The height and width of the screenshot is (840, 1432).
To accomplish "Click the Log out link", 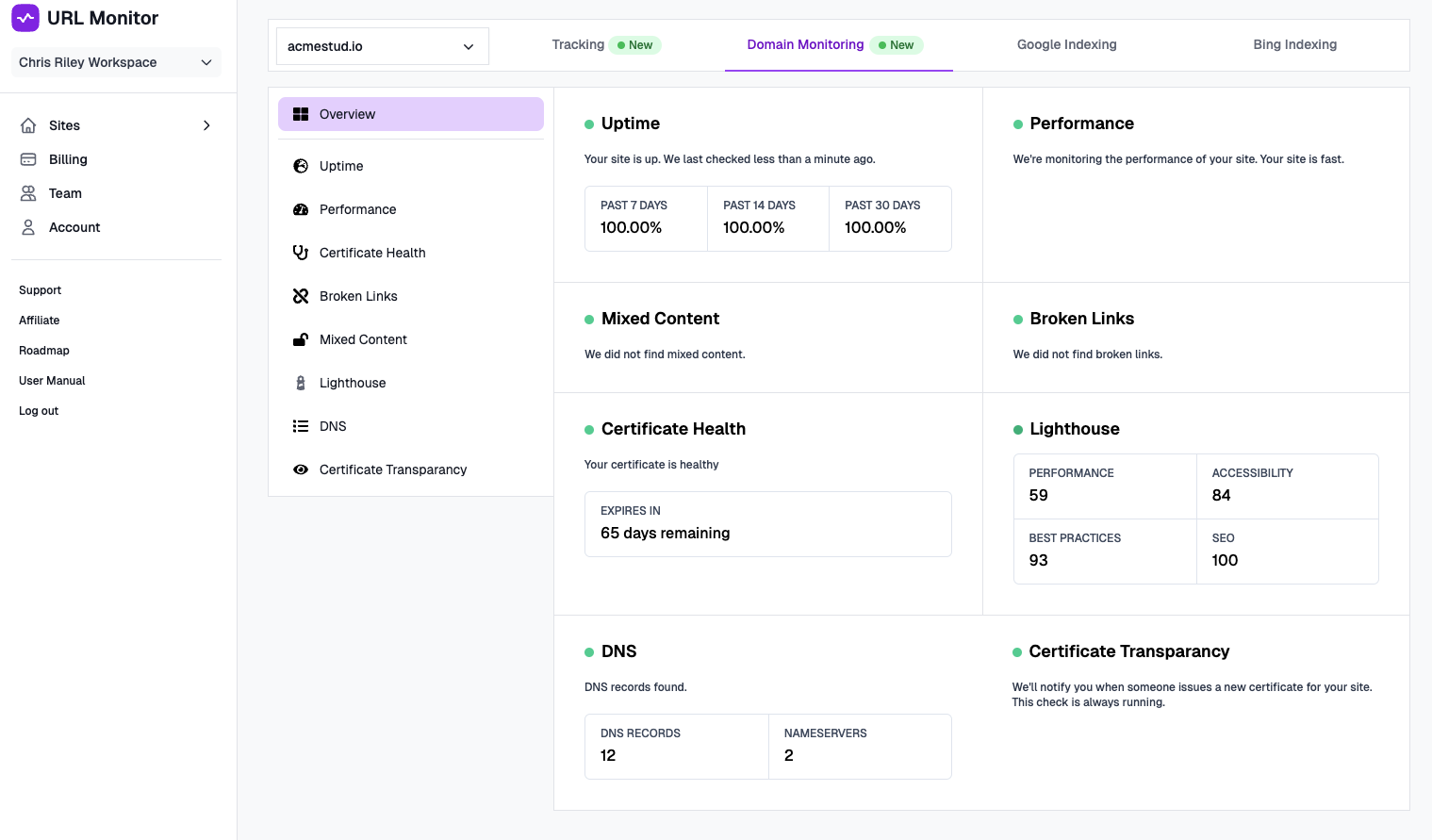I will pyautogui.click(x=38, y=410).
